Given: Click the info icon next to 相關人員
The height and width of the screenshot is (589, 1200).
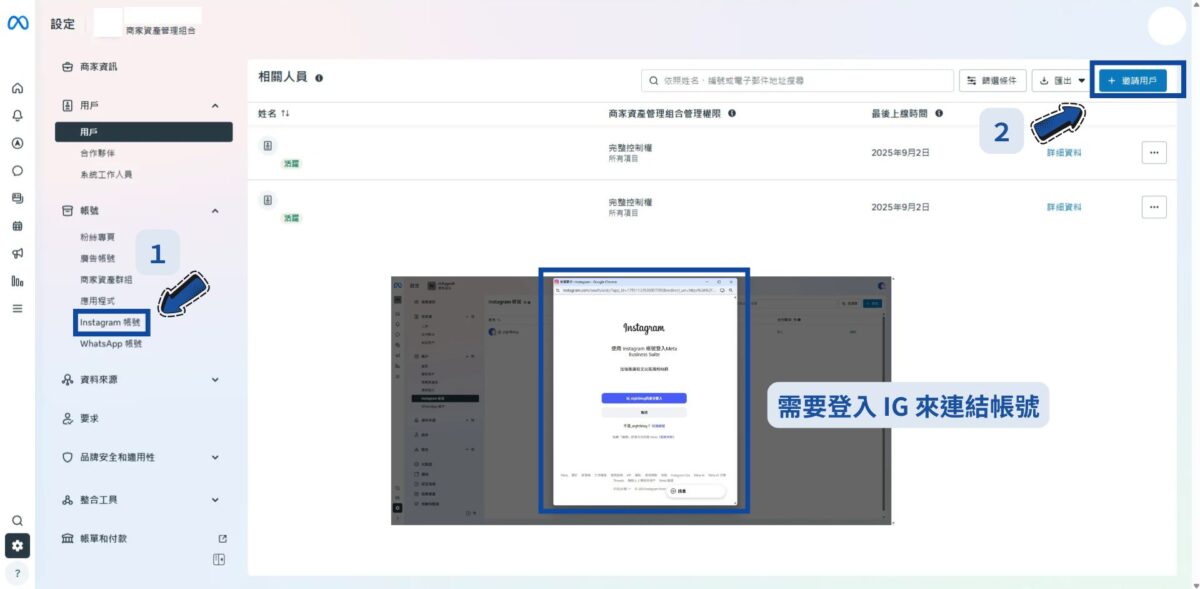Looking at the screenshot, I should (319, 78).
